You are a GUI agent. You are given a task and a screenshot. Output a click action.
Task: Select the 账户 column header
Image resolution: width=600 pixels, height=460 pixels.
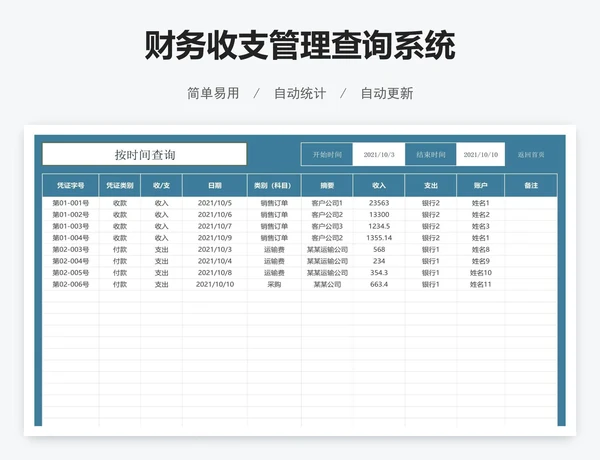click(481, 186)
